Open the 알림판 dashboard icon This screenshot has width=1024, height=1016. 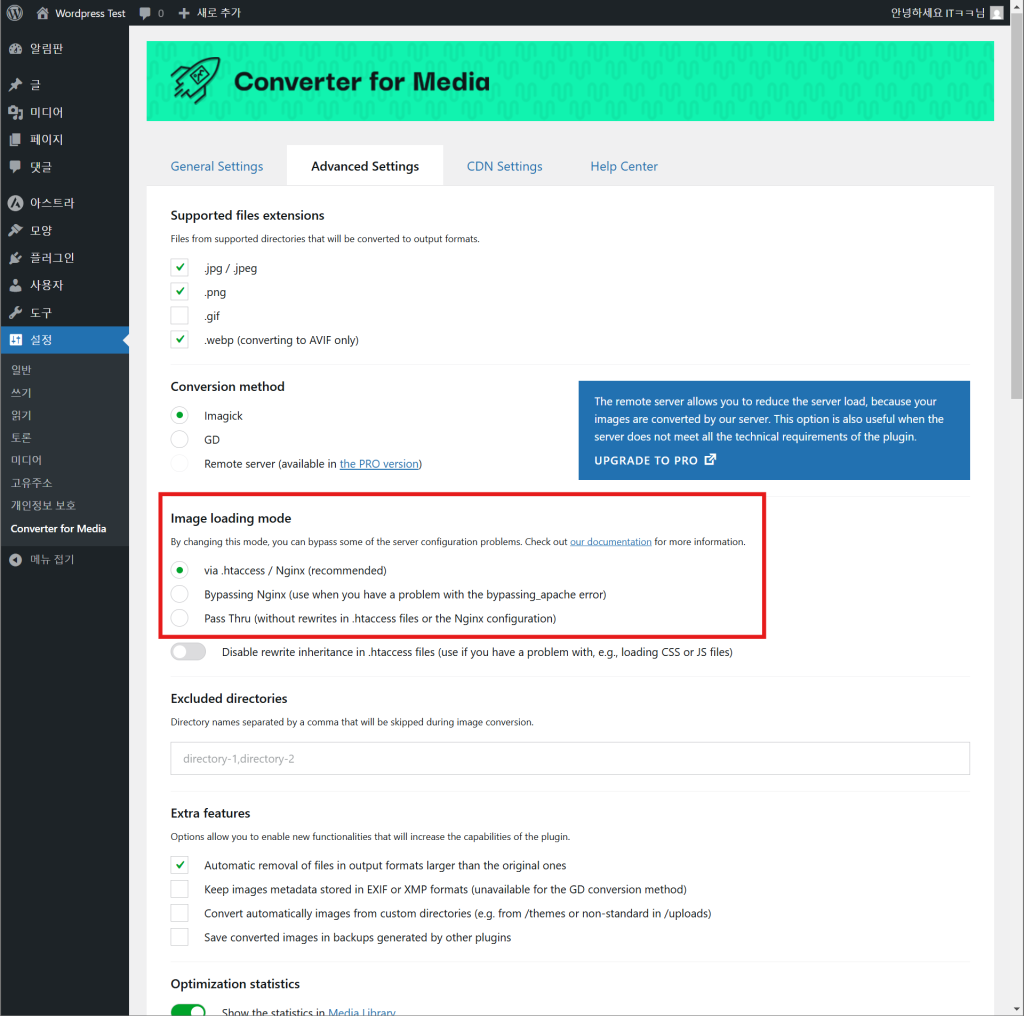point(16,49)
